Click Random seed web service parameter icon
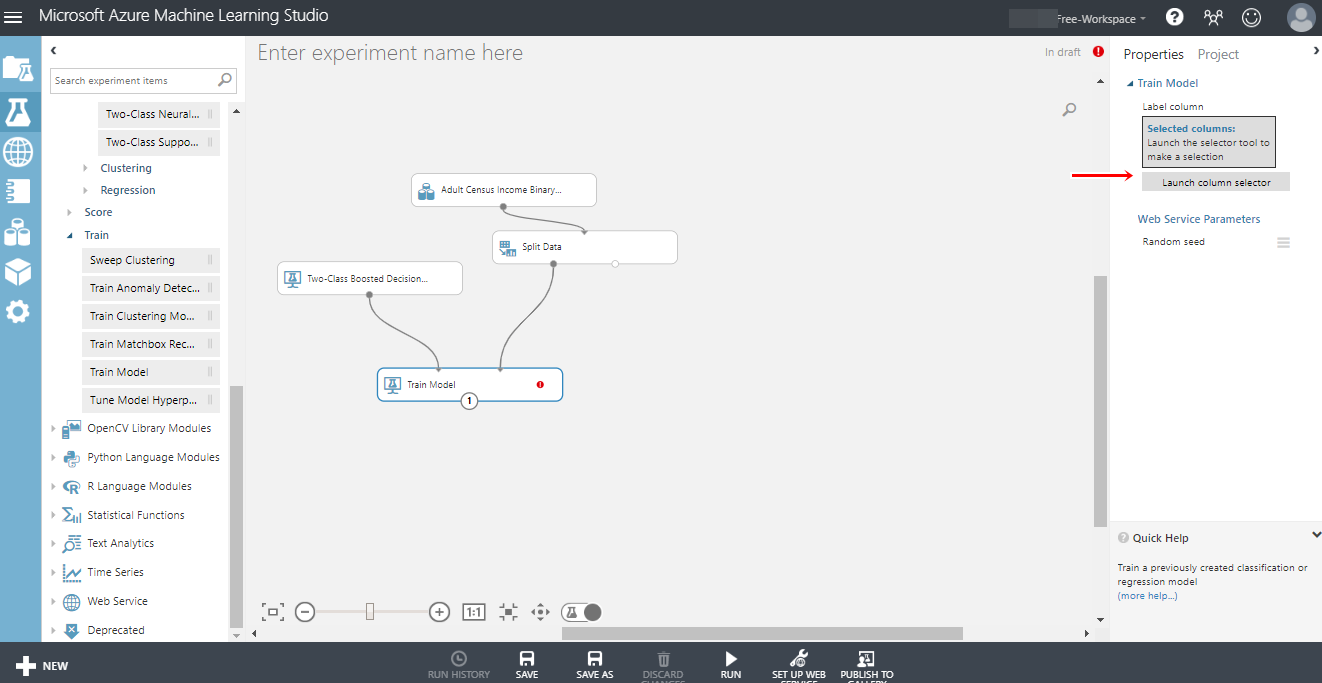Image resolution: width=1322 pixels, height=683 pixels. click(1283, 242)
